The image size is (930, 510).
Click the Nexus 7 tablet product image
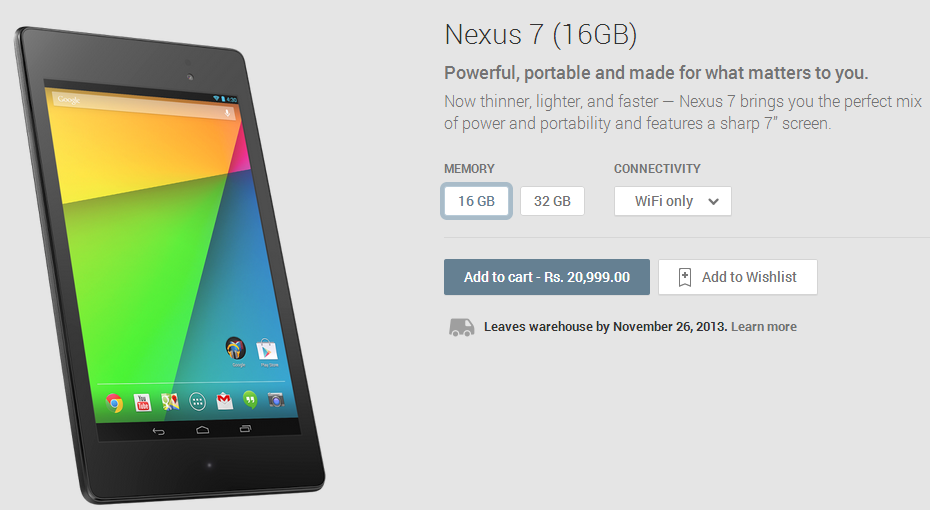[170, 264]
